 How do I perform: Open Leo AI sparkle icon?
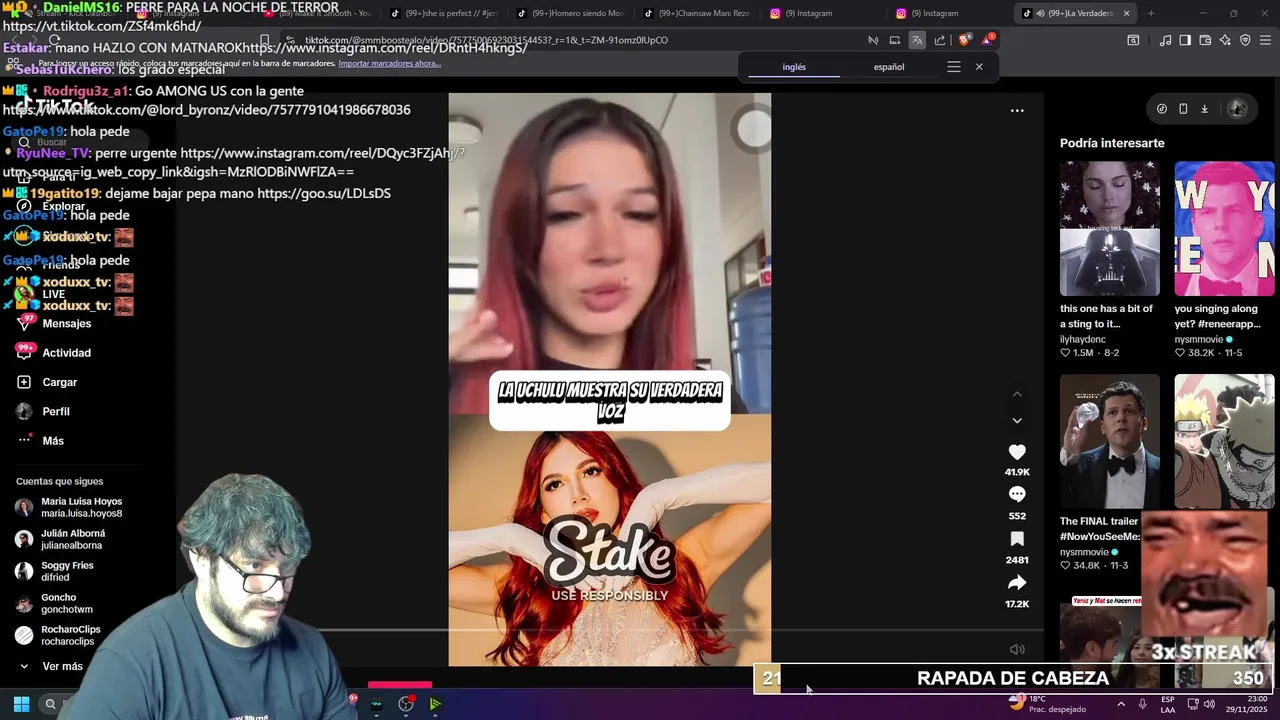1225,40
